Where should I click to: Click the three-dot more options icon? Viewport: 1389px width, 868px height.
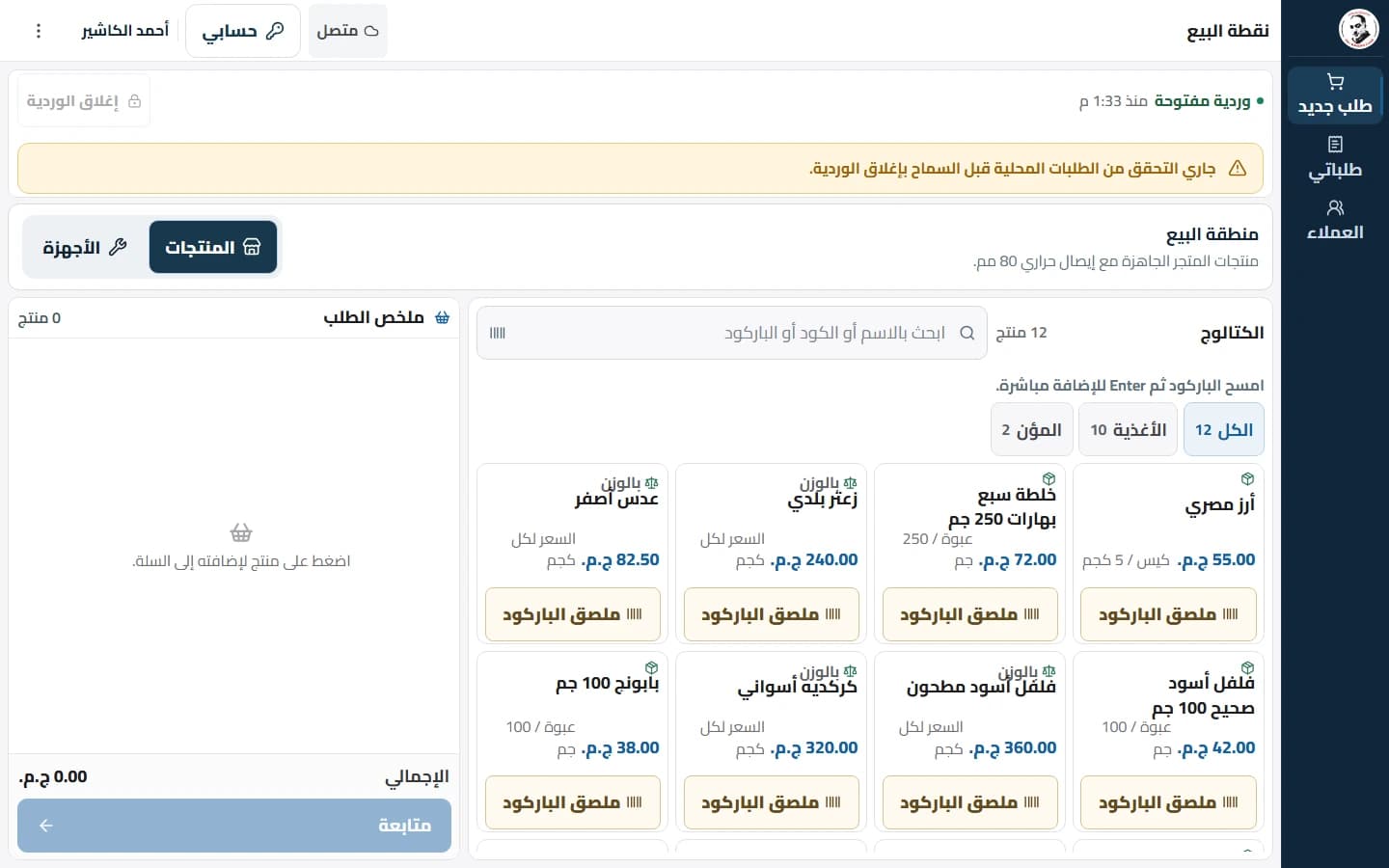39,31
